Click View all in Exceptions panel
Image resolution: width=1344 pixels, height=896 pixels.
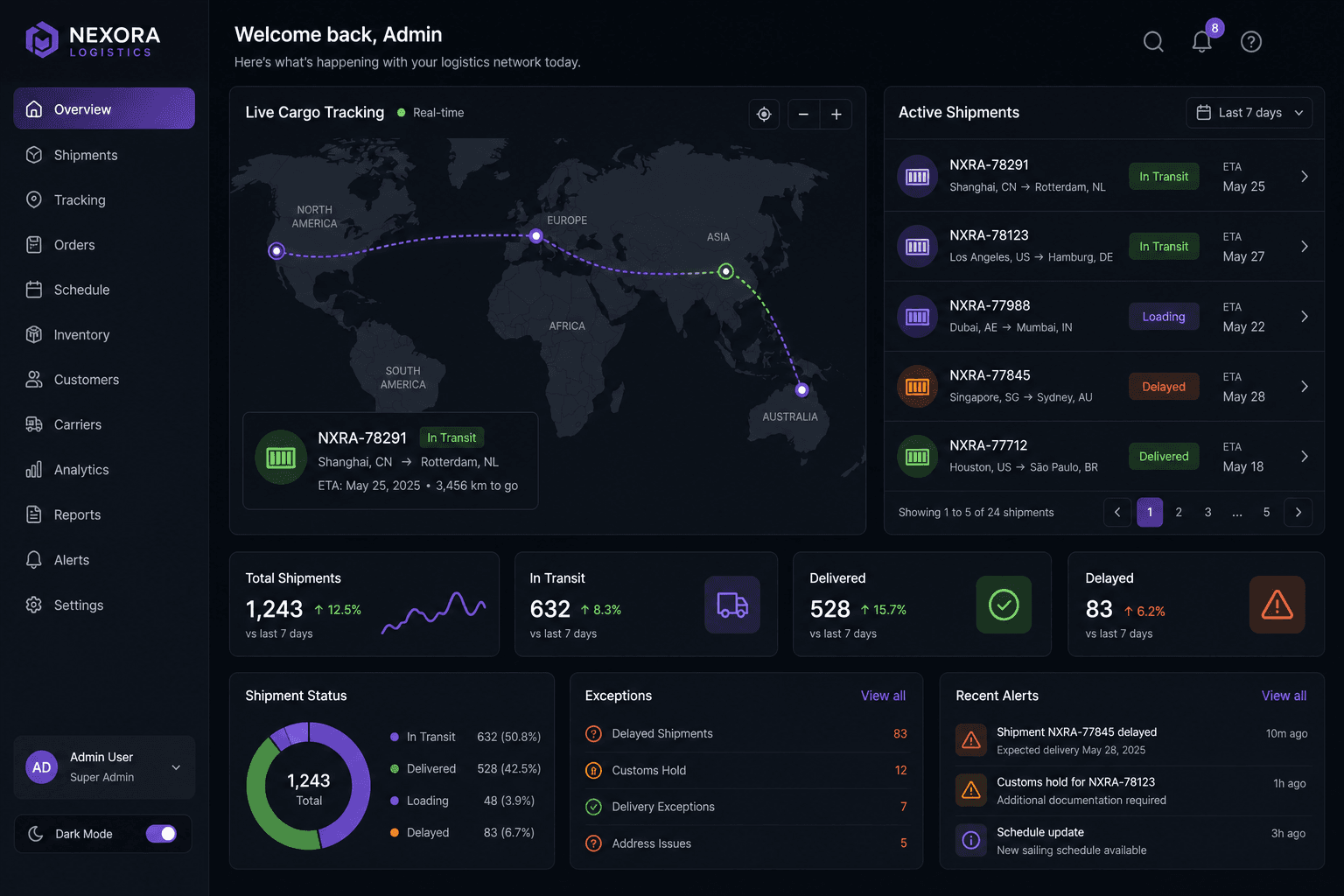pyautogui.click(x=883, y=696)
